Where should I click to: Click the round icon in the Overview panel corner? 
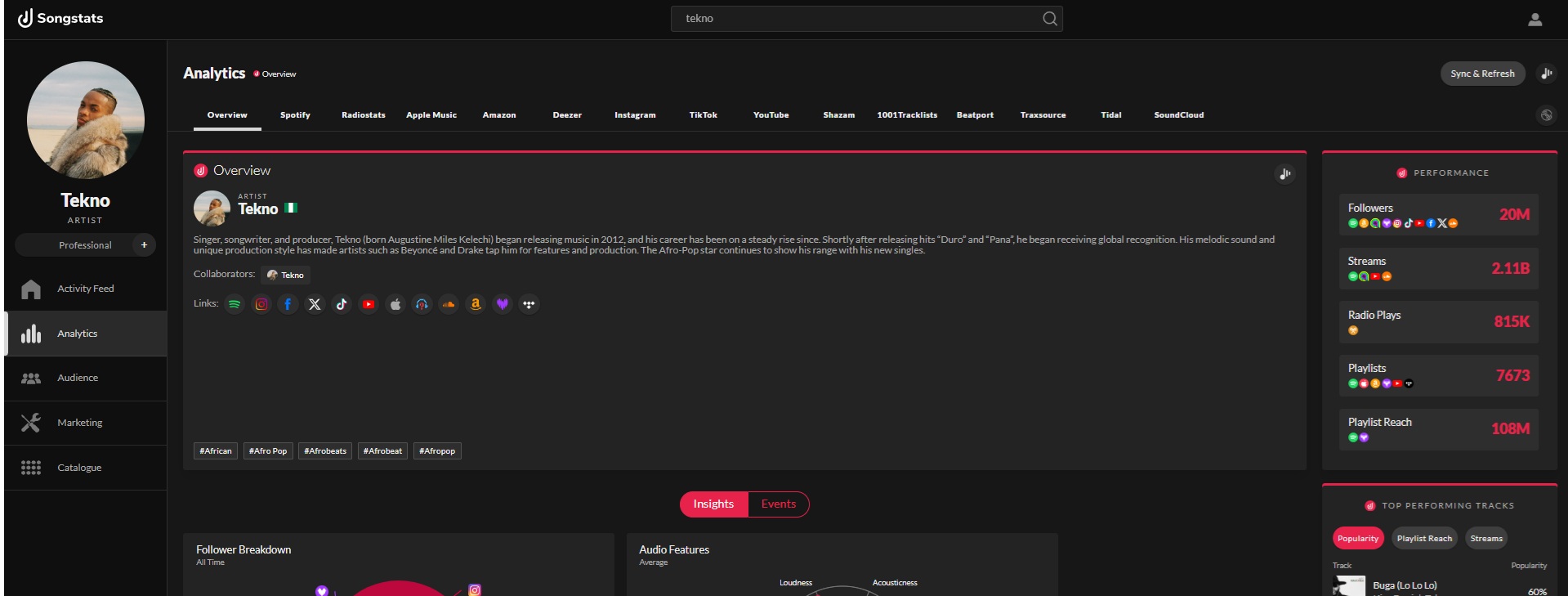click(1285, 173)
